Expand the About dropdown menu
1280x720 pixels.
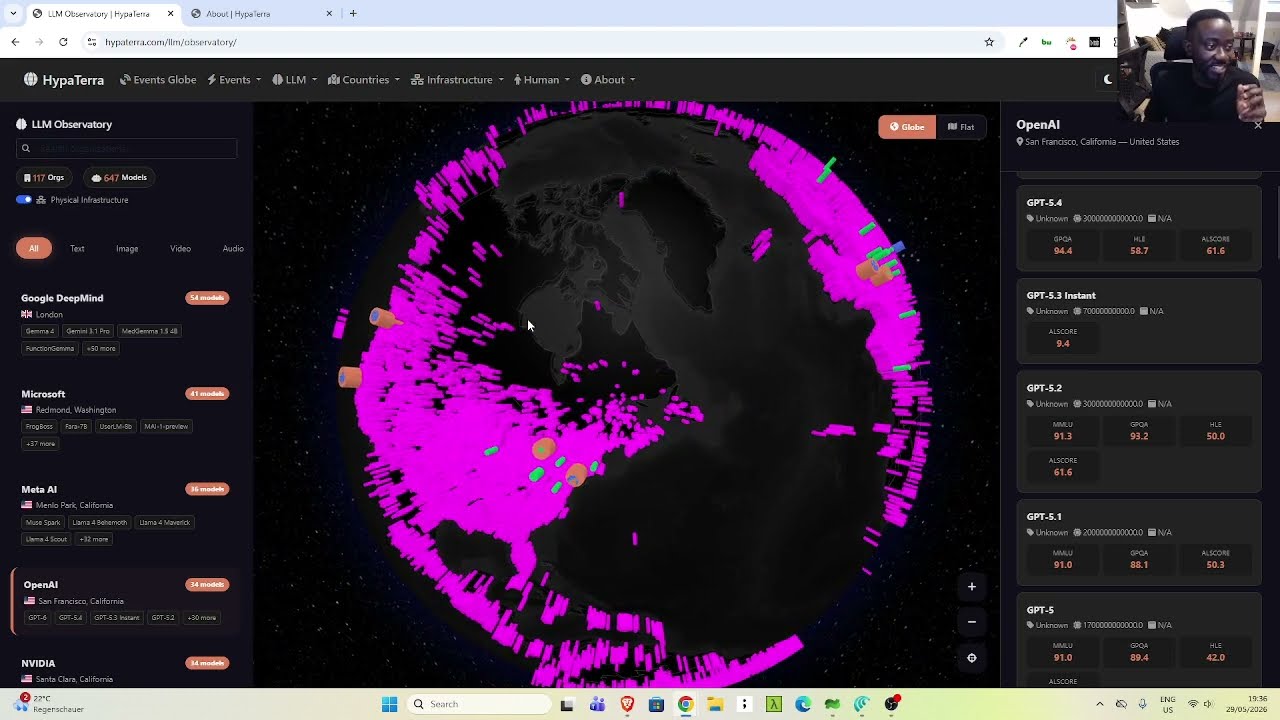tap(608, 80)
